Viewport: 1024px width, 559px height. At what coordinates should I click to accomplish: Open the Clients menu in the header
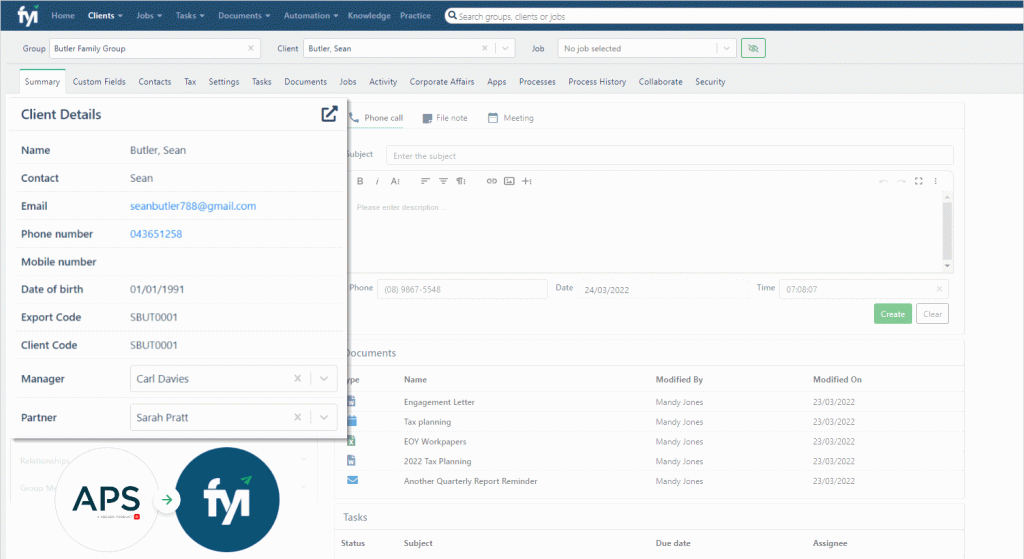(x=105, y=16)
